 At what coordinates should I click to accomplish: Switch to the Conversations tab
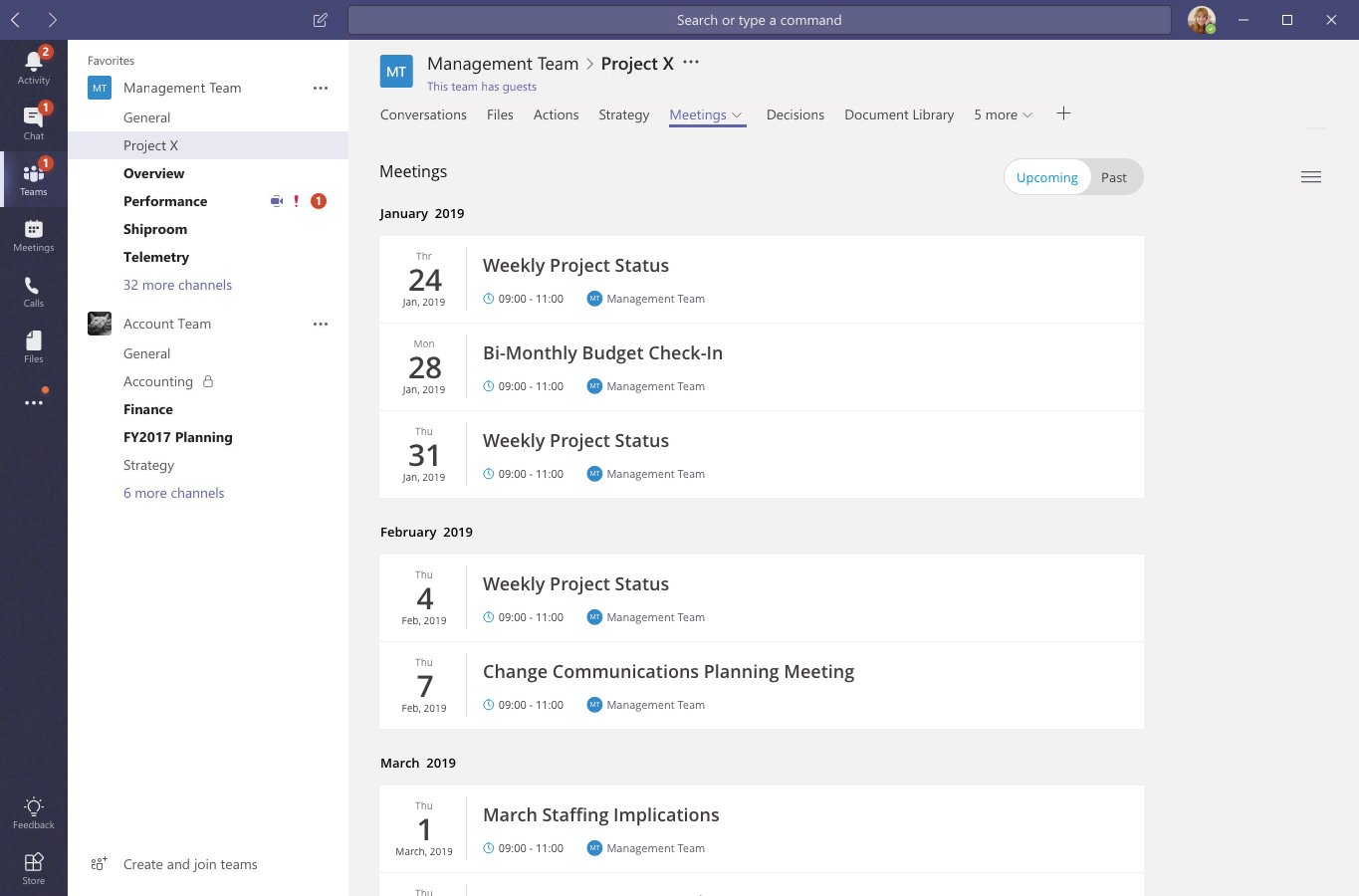pos(423,114)
